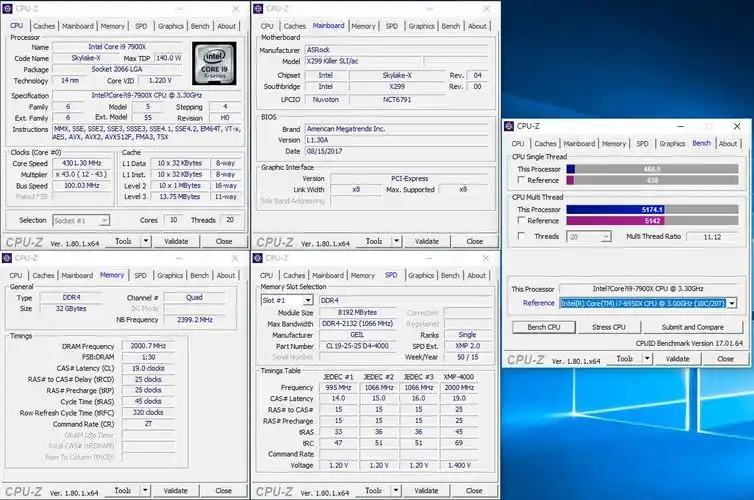
Task: Open Bench tab in the CPU window
Action: 200,26
